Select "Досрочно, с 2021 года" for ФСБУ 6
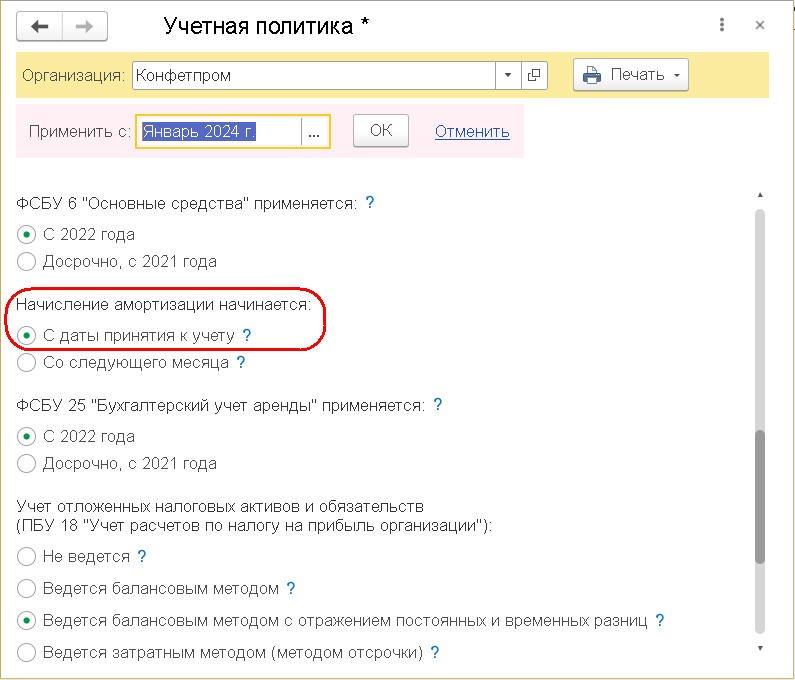Viewport: 795px width, 680px height. point(27,262)
